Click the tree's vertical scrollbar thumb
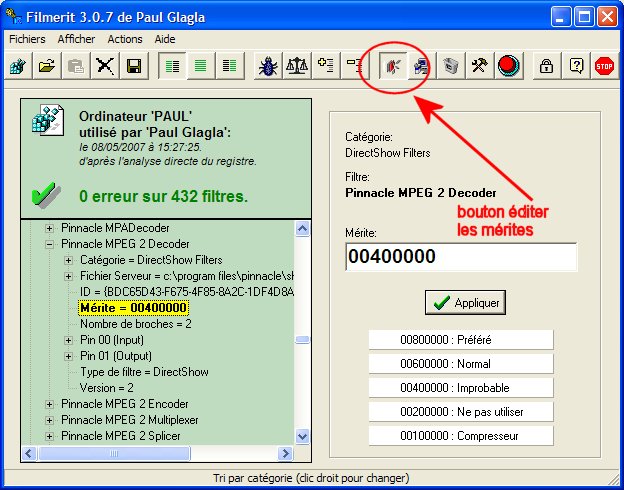This screenshot has width=624, height=490. click(302, 340)
